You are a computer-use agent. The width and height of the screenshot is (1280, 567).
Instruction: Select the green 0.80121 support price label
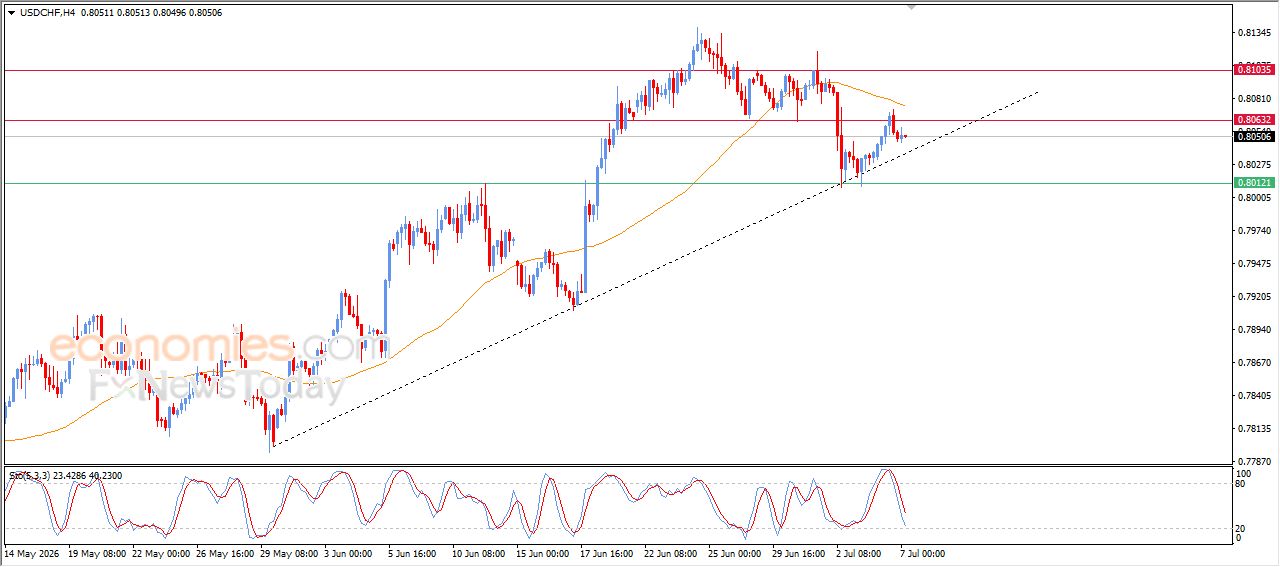coord(1254,183)
